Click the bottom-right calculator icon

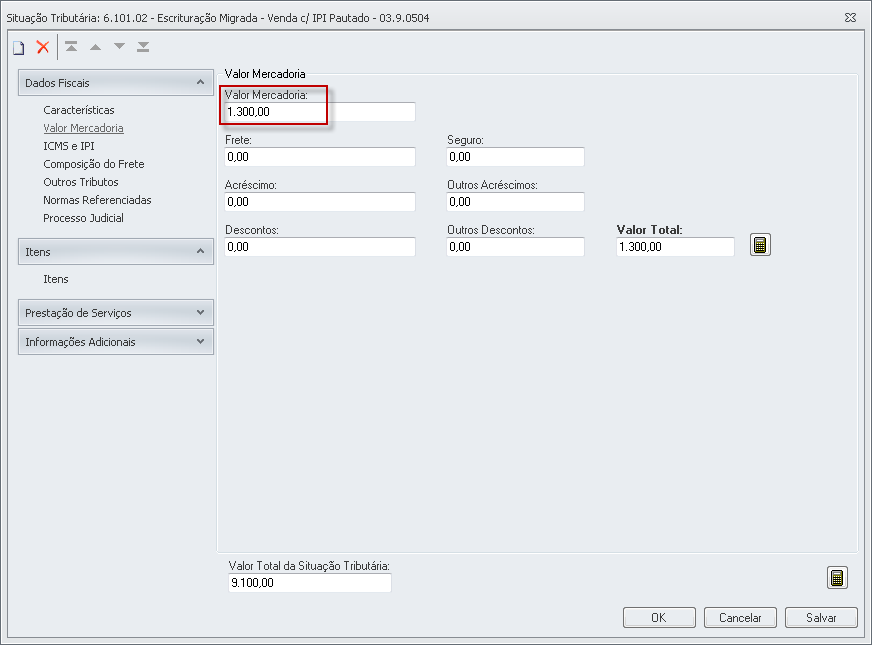[837, 578]
